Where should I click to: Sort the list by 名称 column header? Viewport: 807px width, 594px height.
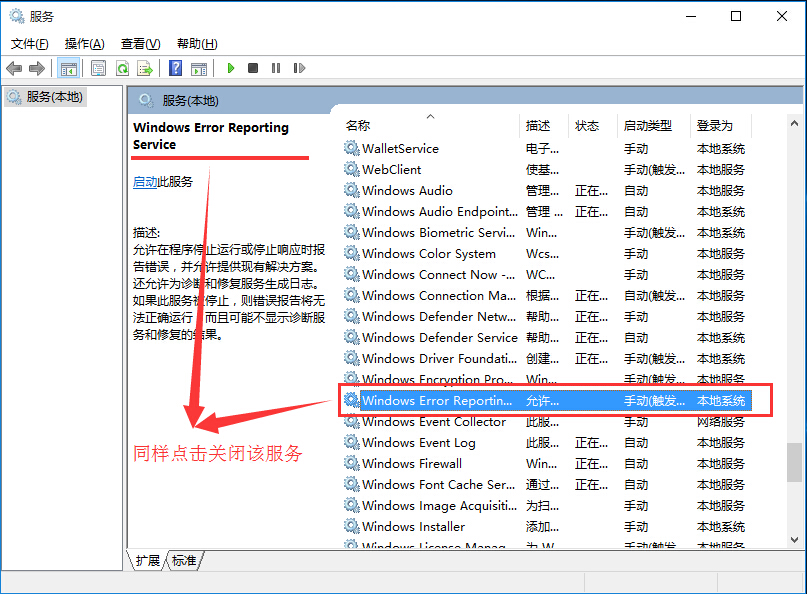tap(358, 126)
